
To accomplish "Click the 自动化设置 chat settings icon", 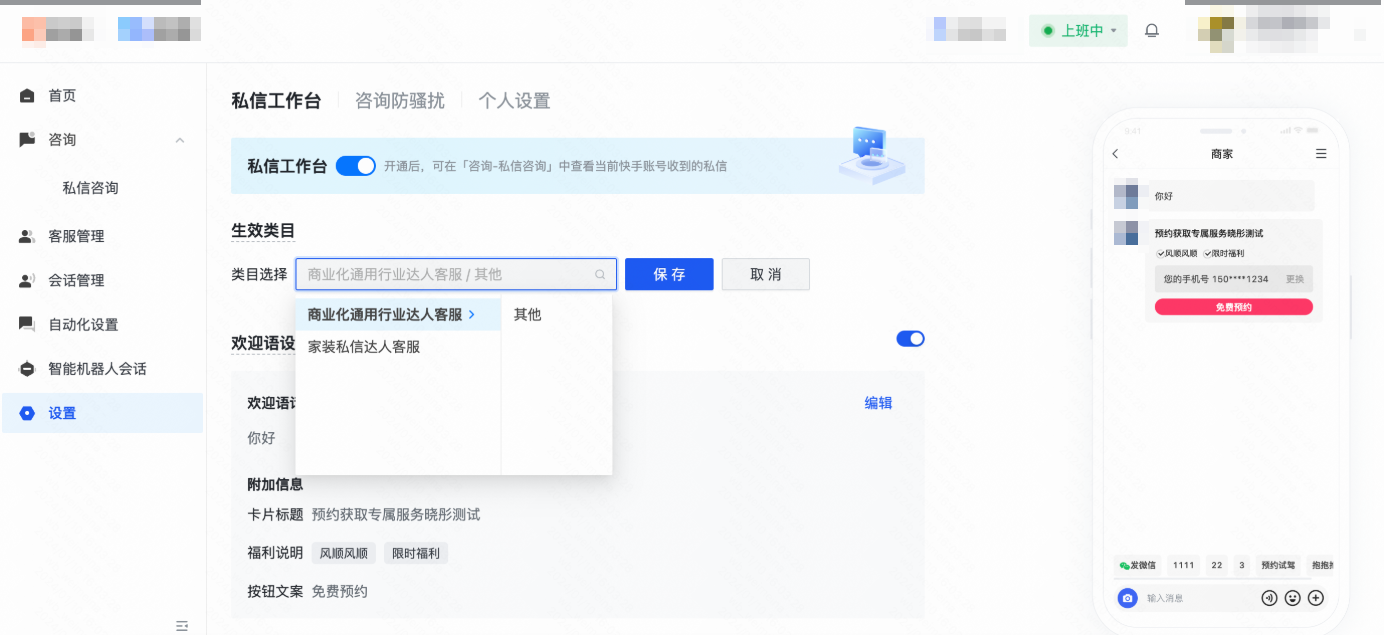I will coord(27,324).
